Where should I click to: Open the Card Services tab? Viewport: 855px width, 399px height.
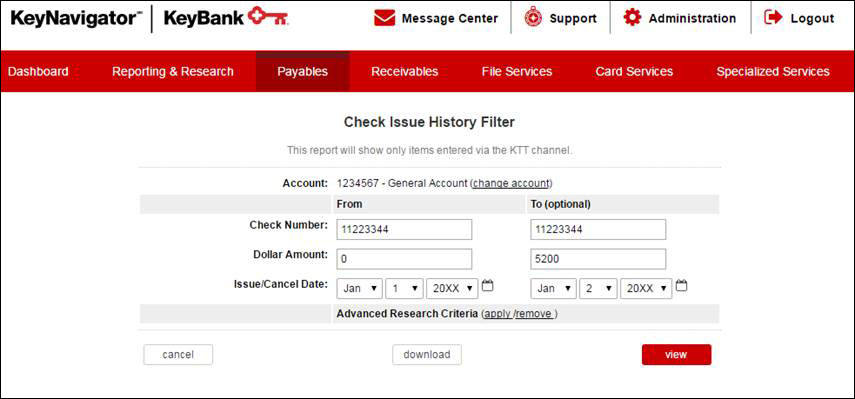[x=634, y=71]
